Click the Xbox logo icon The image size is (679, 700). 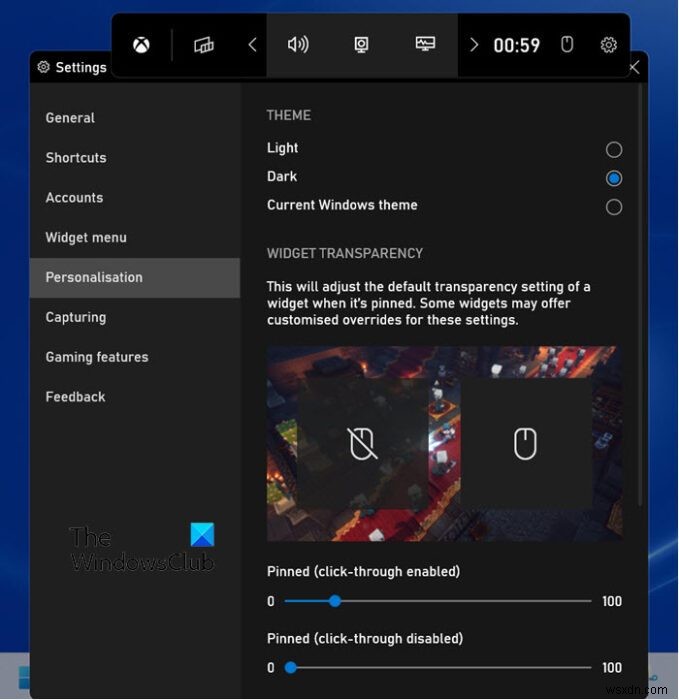click(x=141, y=45)
